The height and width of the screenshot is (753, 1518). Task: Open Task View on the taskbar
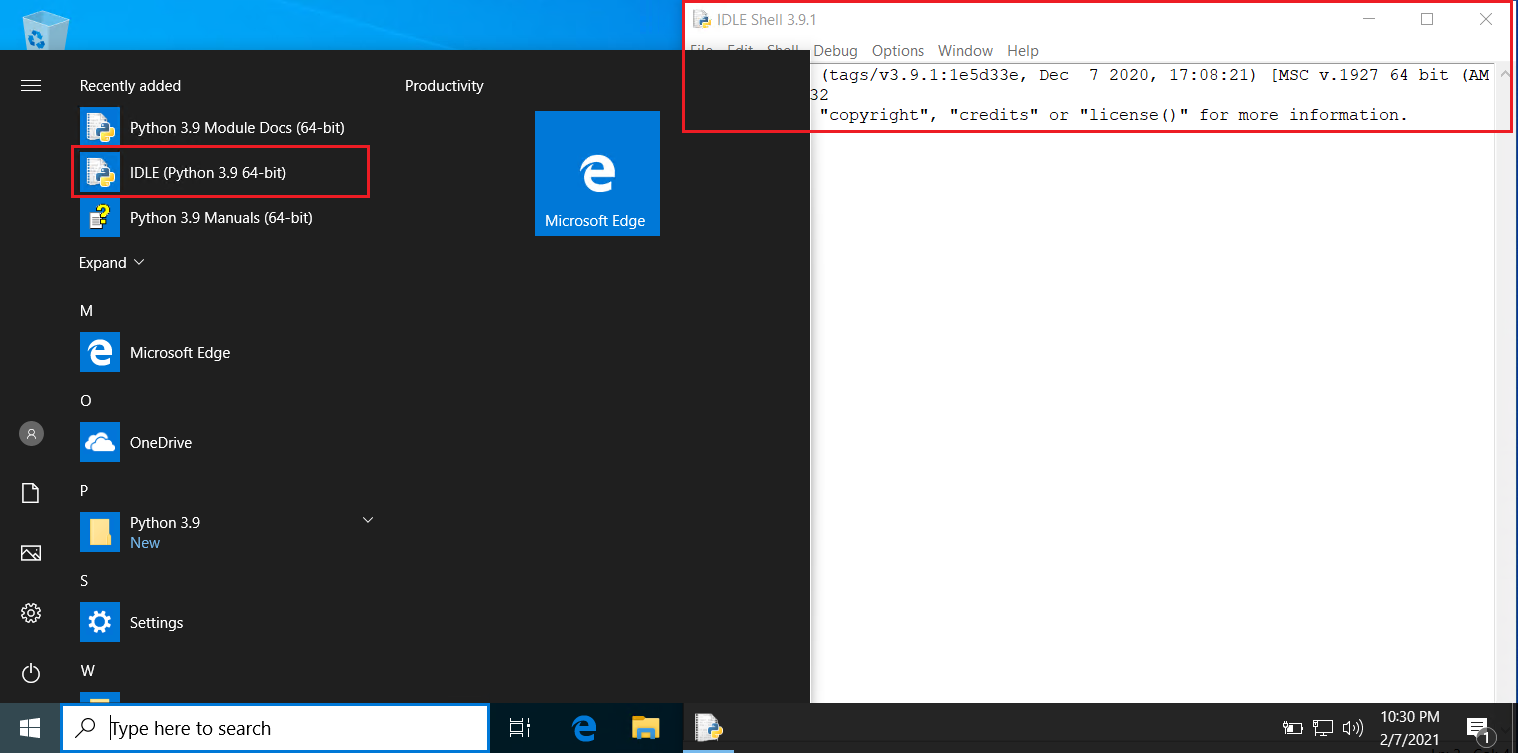(520, 728)
